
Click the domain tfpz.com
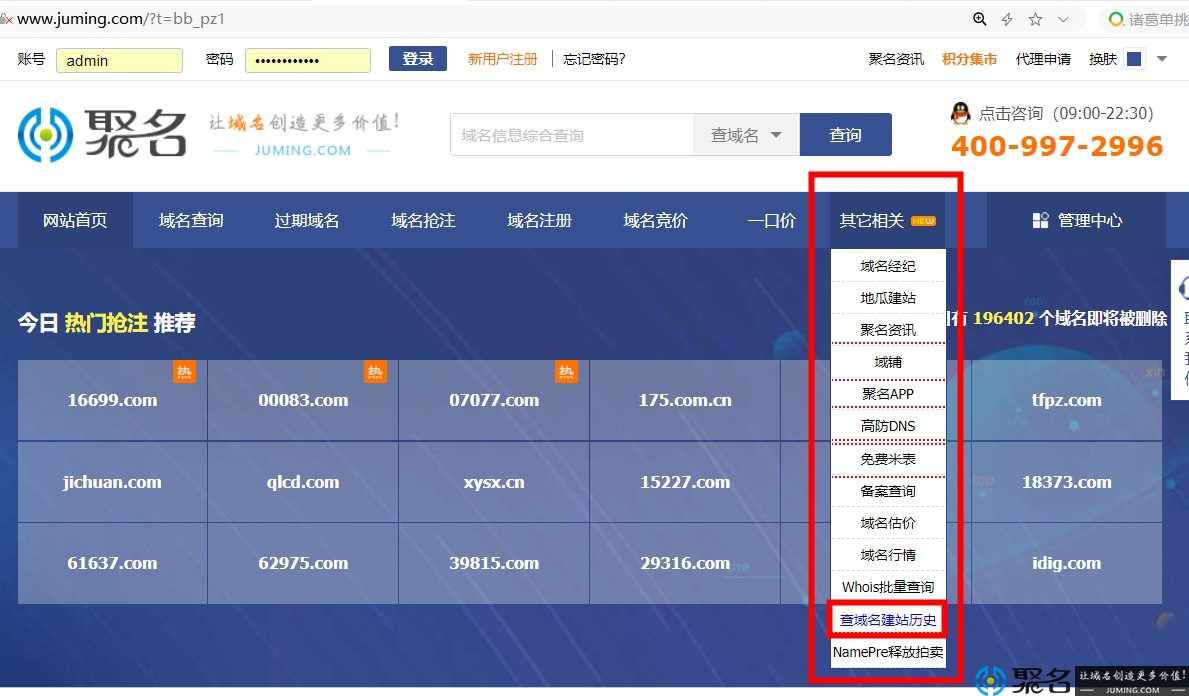[x=1067, y=400]
